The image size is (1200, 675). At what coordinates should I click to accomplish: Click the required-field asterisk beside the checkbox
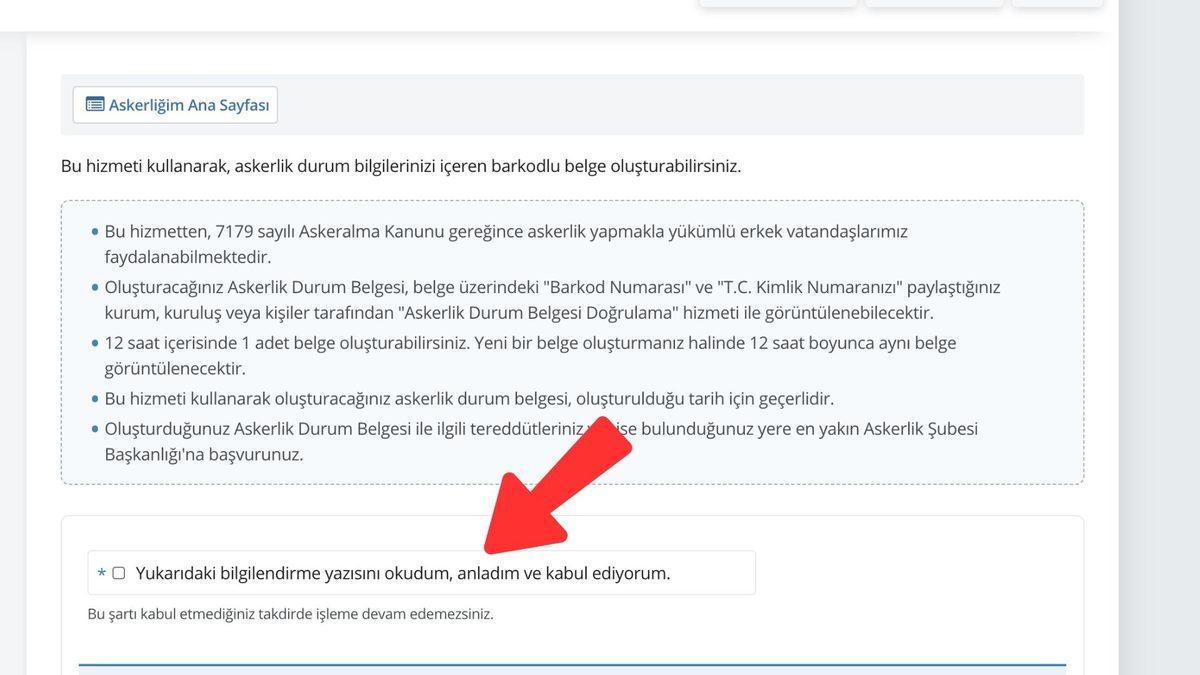click(101, 572)
